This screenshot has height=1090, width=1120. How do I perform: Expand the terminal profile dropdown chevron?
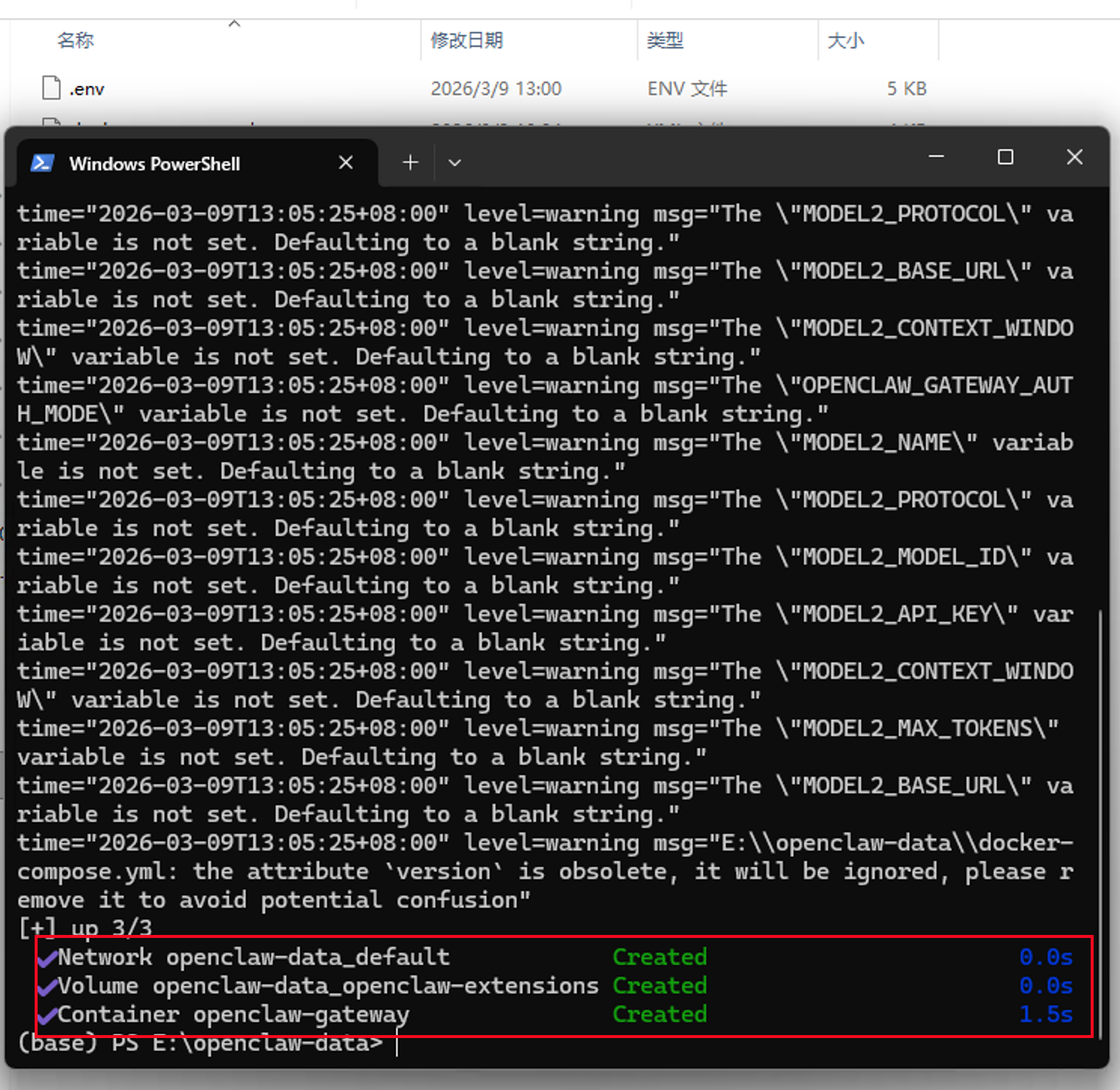tap(455, 163)
